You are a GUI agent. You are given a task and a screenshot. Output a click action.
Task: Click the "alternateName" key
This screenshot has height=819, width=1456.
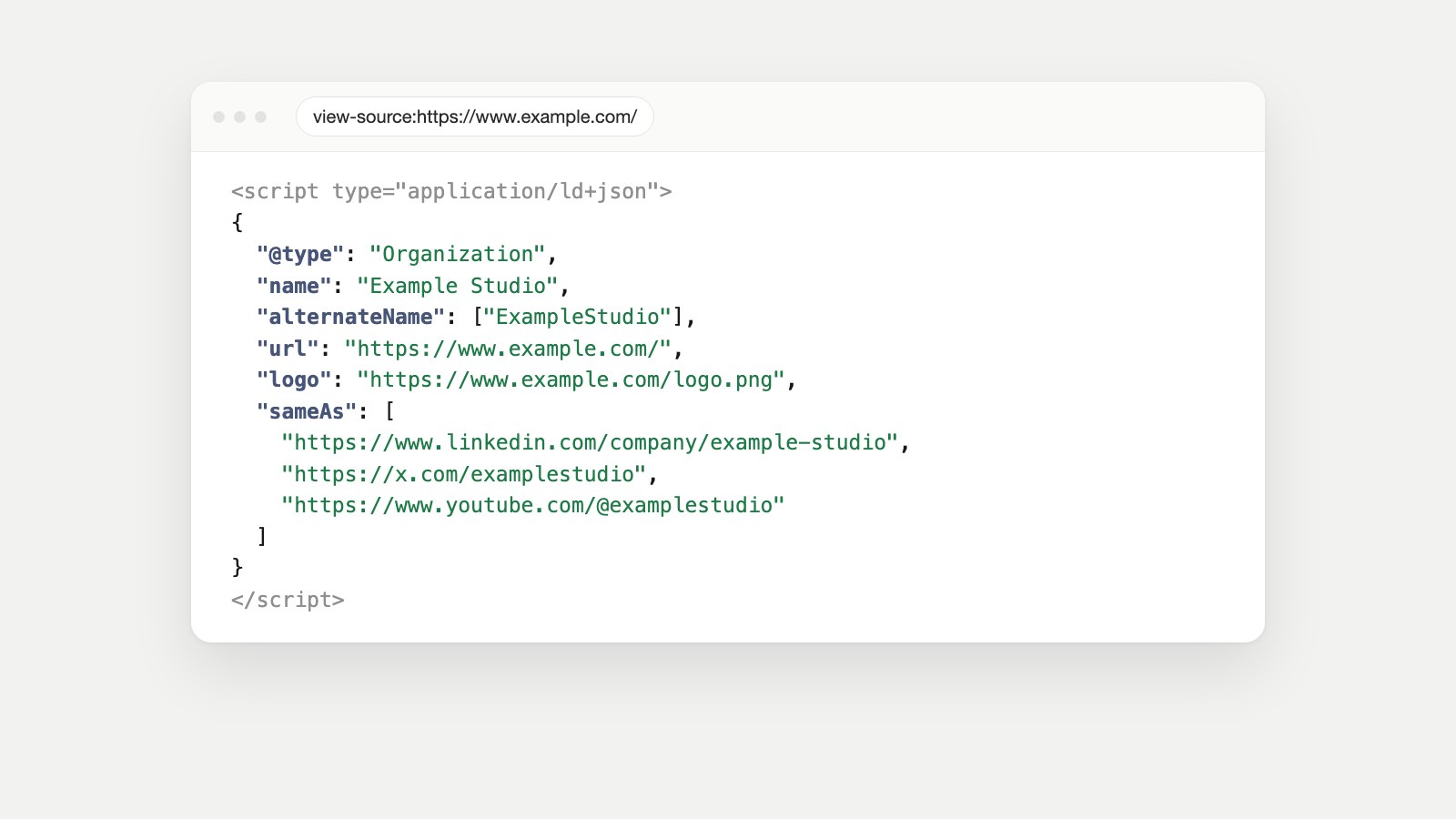click(350, 317)
